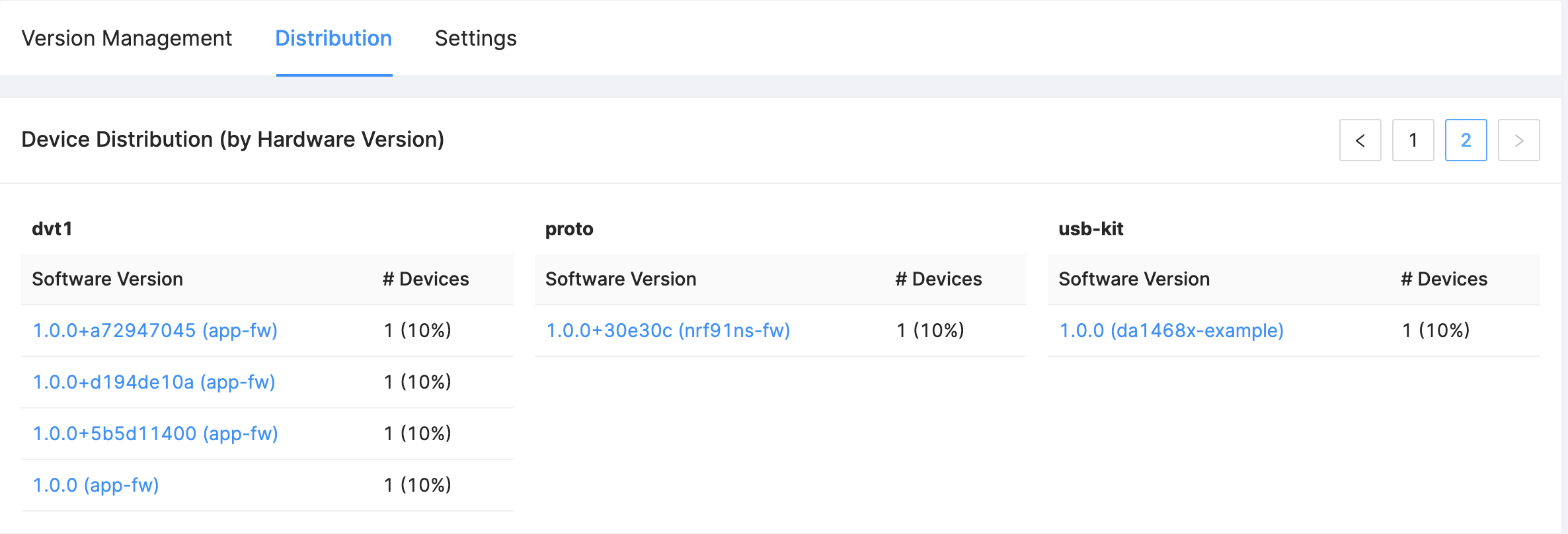The width and height of the screenshot is (1568, 534).
Task: Open the Version Management tab
Action: pos(127,38)
